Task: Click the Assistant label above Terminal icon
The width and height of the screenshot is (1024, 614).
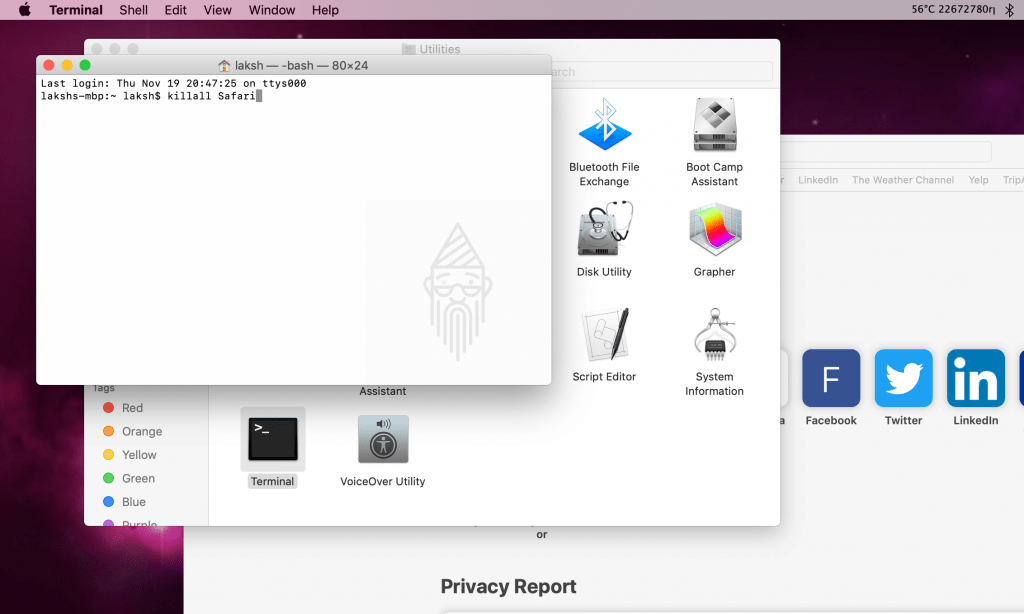Action: click(x=383, y=391)
